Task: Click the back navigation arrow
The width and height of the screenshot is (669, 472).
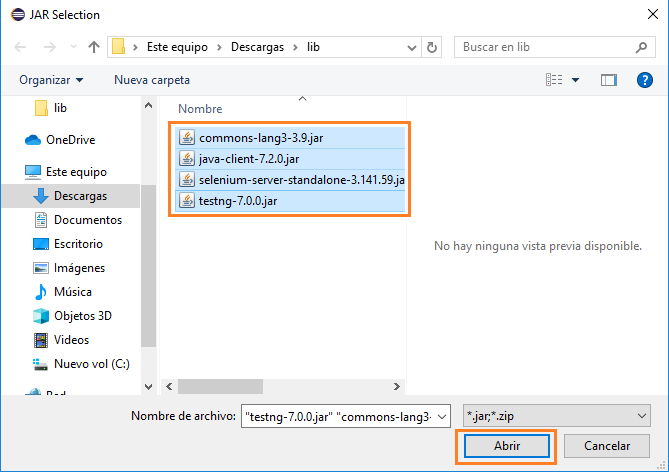Action: coord(22,47)
